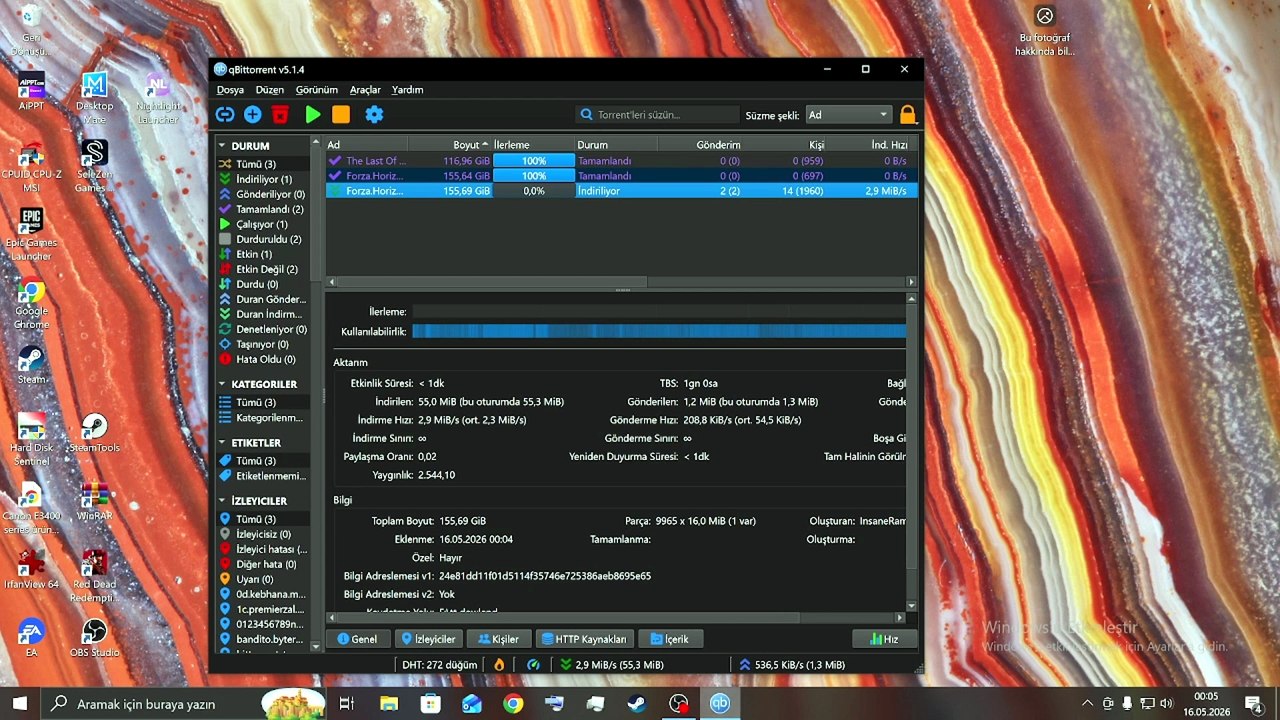Click the 100% progress bar of The Last Of
The image size is (1280, 720).
[534, 161]
